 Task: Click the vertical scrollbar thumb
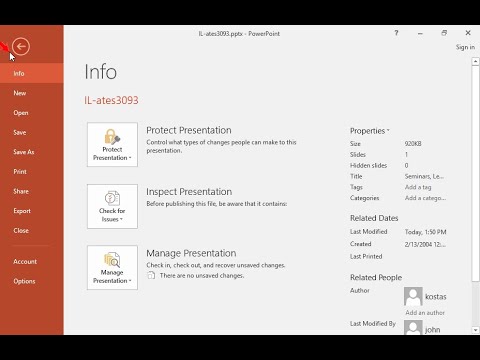[x=475, y=173]
